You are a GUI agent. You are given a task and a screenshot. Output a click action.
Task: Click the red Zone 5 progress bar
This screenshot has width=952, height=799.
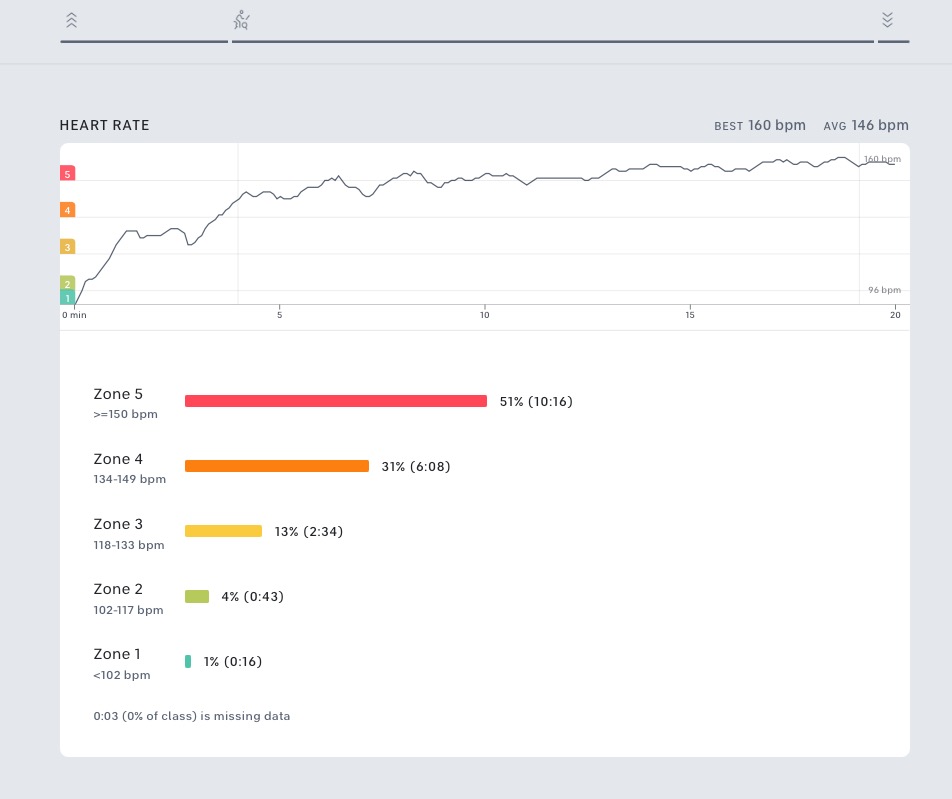336,401
